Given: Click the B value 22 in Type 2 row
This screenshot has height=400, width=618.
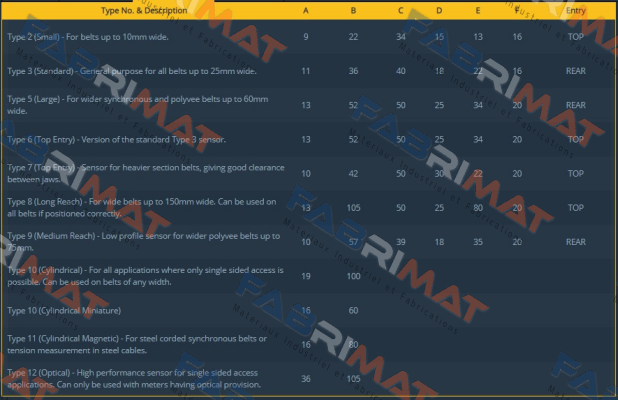Looking at the screenshot, I should pyautogui.click(x=354, y=37).
